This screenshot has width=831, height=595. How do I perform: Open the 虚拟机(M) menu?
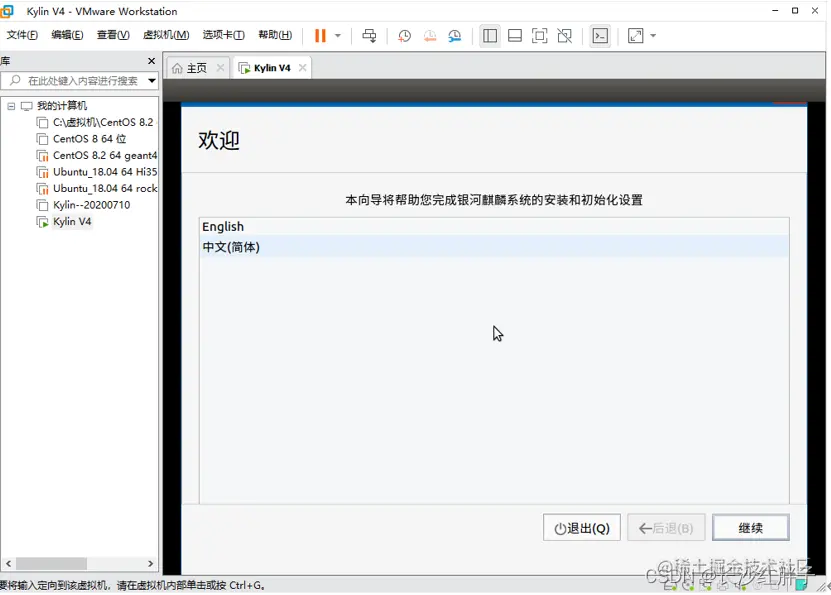coord(166,34)
